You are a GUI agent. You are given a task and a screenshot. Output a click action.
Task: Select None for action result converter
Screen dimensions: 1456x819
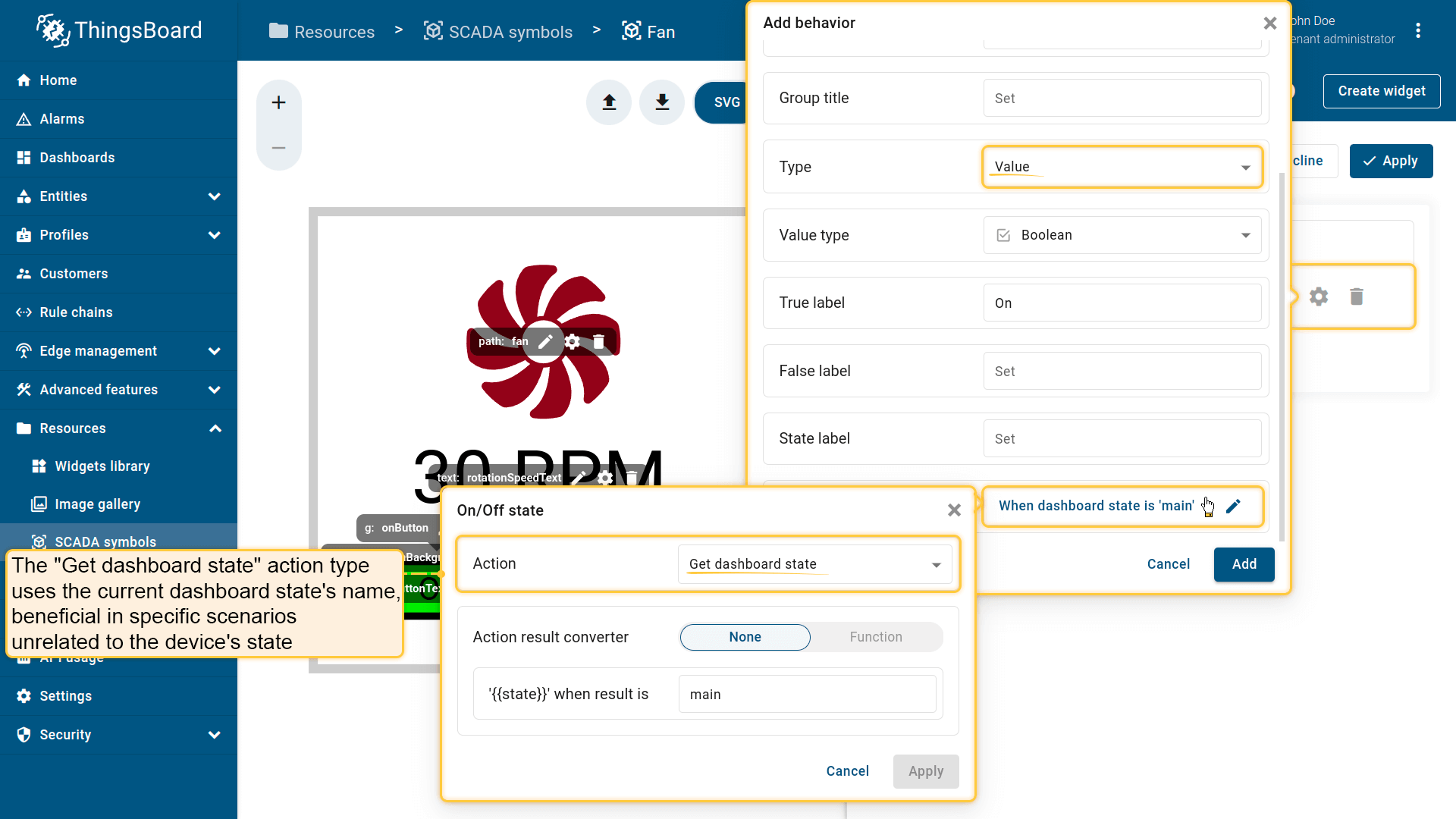click(x=745, y=637)
